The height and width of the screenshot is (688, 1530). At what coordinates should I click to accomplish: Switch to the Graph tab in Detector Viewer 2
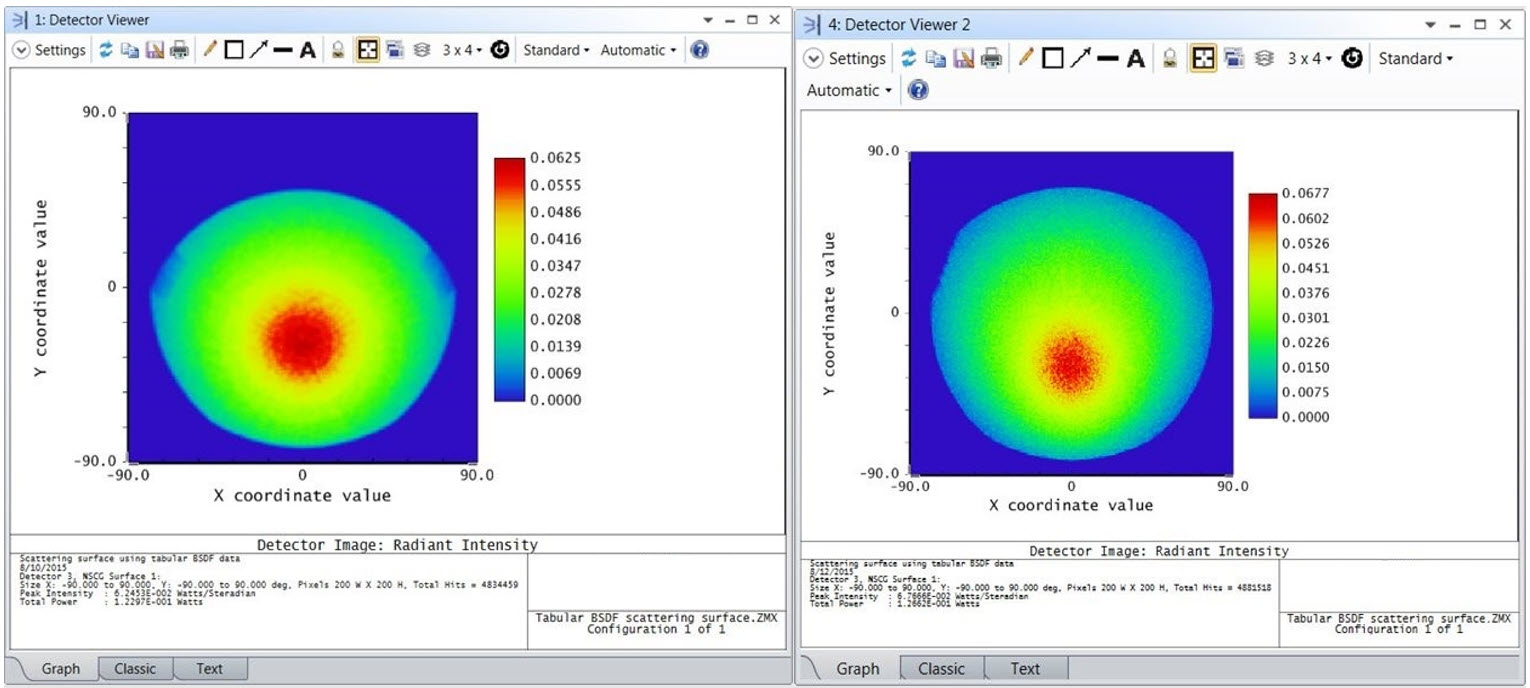[857, 668]
